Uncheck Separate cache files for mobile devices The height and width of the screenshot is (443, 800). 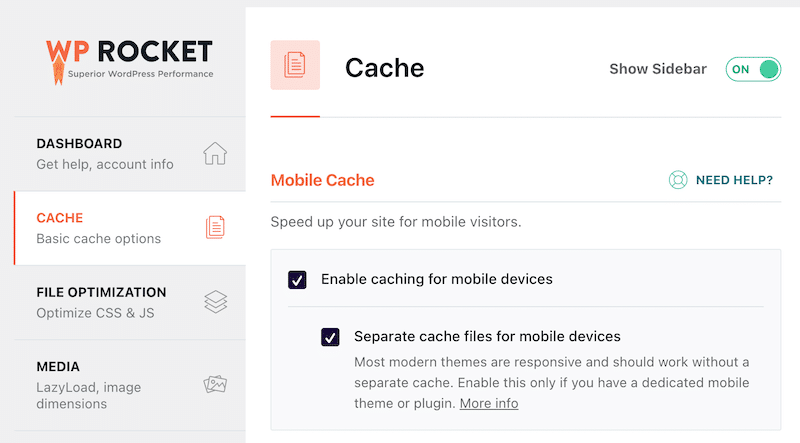point(331,337)
